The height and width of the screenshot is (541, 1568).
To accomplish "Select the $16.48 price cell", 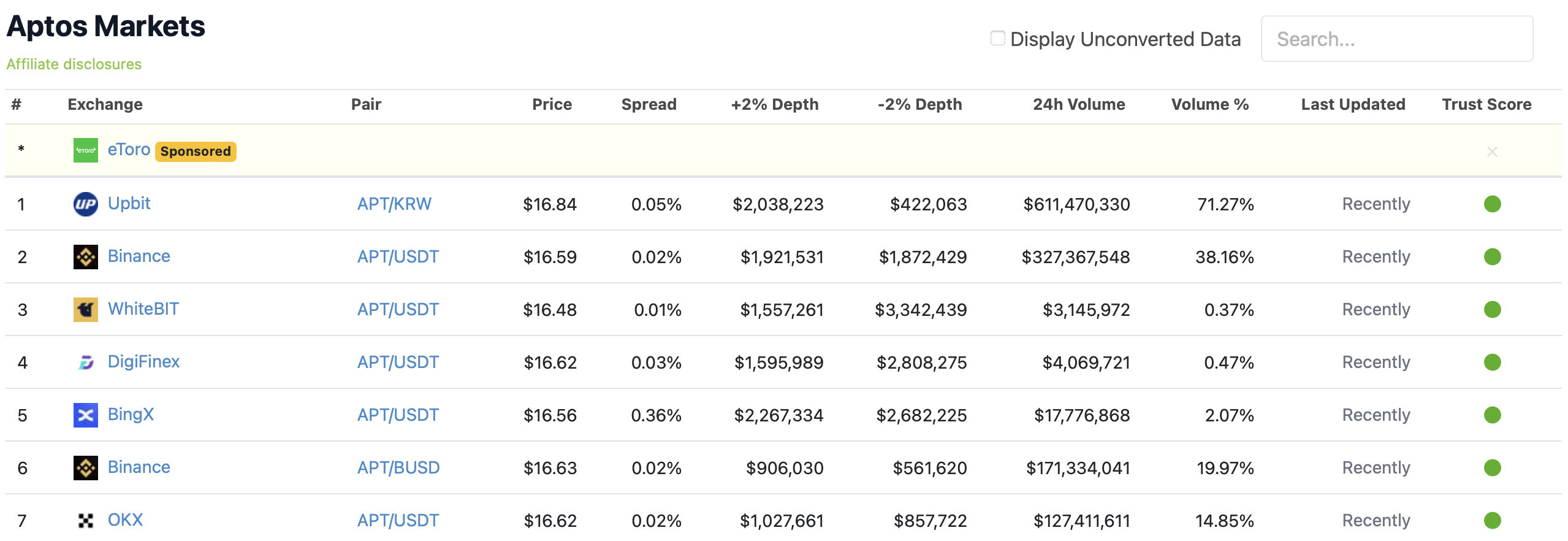I will click(550, 310).
